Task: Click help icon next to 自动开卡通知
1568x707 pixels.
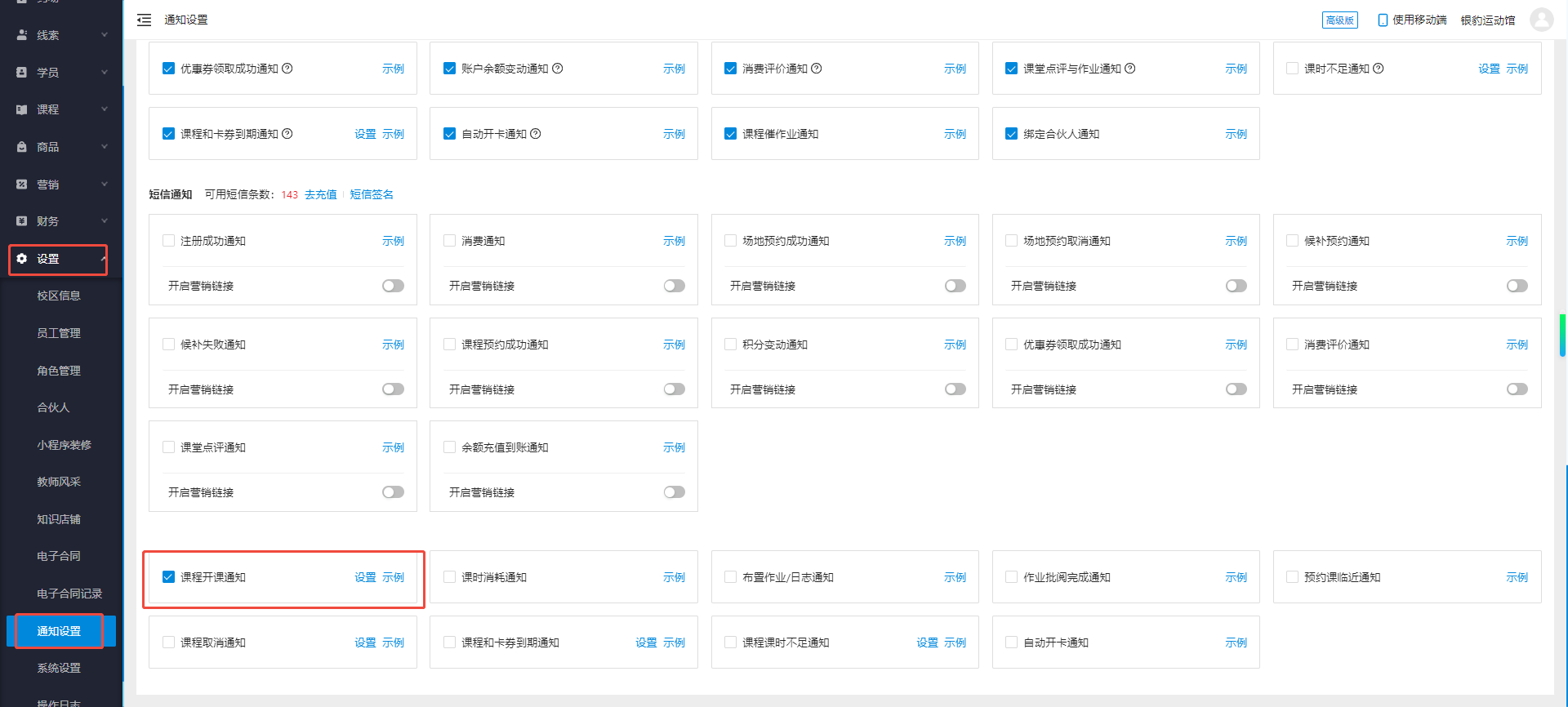Action: pyautogui.click(x=536, y=134)
